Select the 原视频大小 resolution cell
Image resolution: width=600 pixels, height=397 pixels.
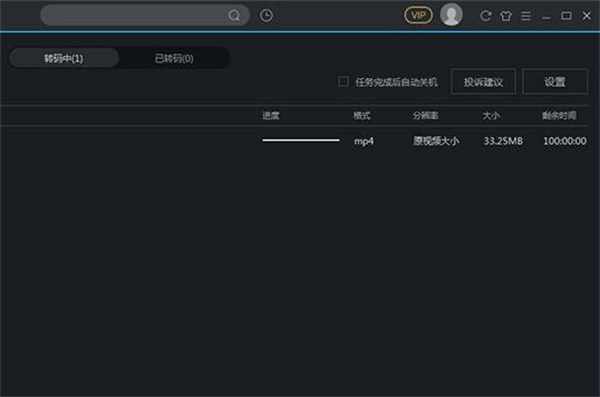[436, 141]
